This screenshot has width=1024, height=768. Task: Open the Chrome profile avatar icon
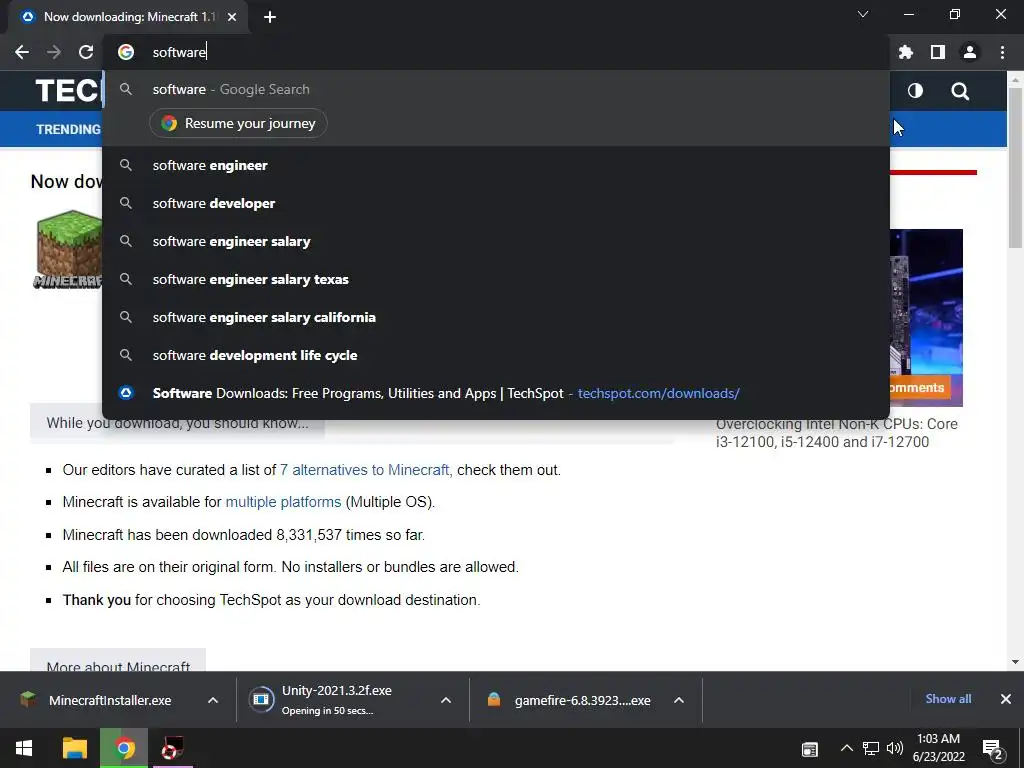click(970, 52)
